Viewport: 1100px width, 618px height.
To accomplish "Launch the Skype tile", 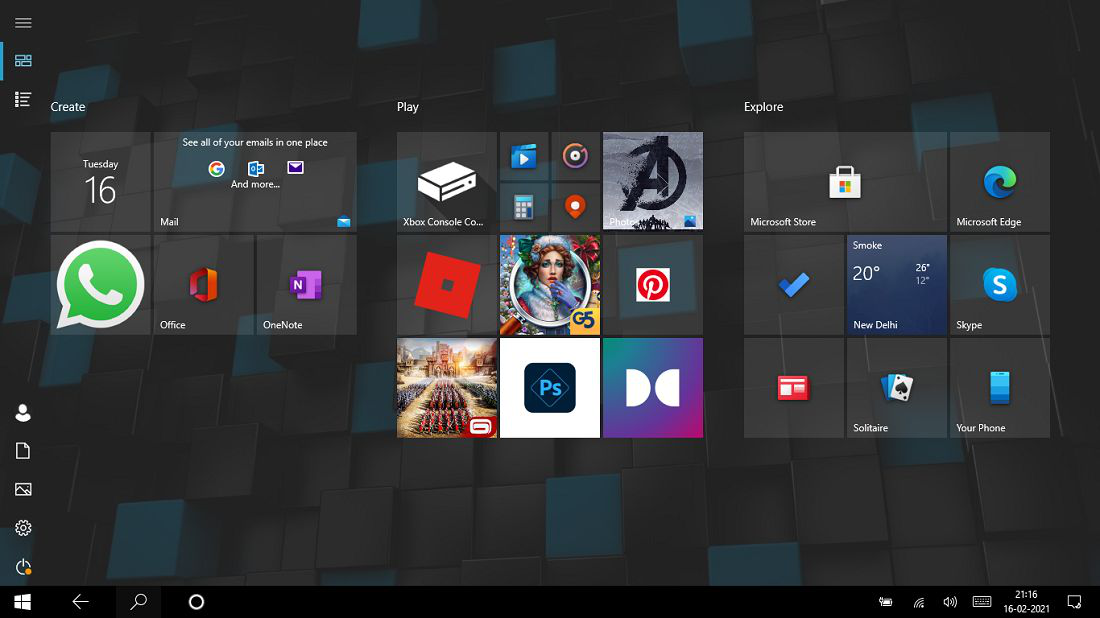I will [x=1000, y=285].
